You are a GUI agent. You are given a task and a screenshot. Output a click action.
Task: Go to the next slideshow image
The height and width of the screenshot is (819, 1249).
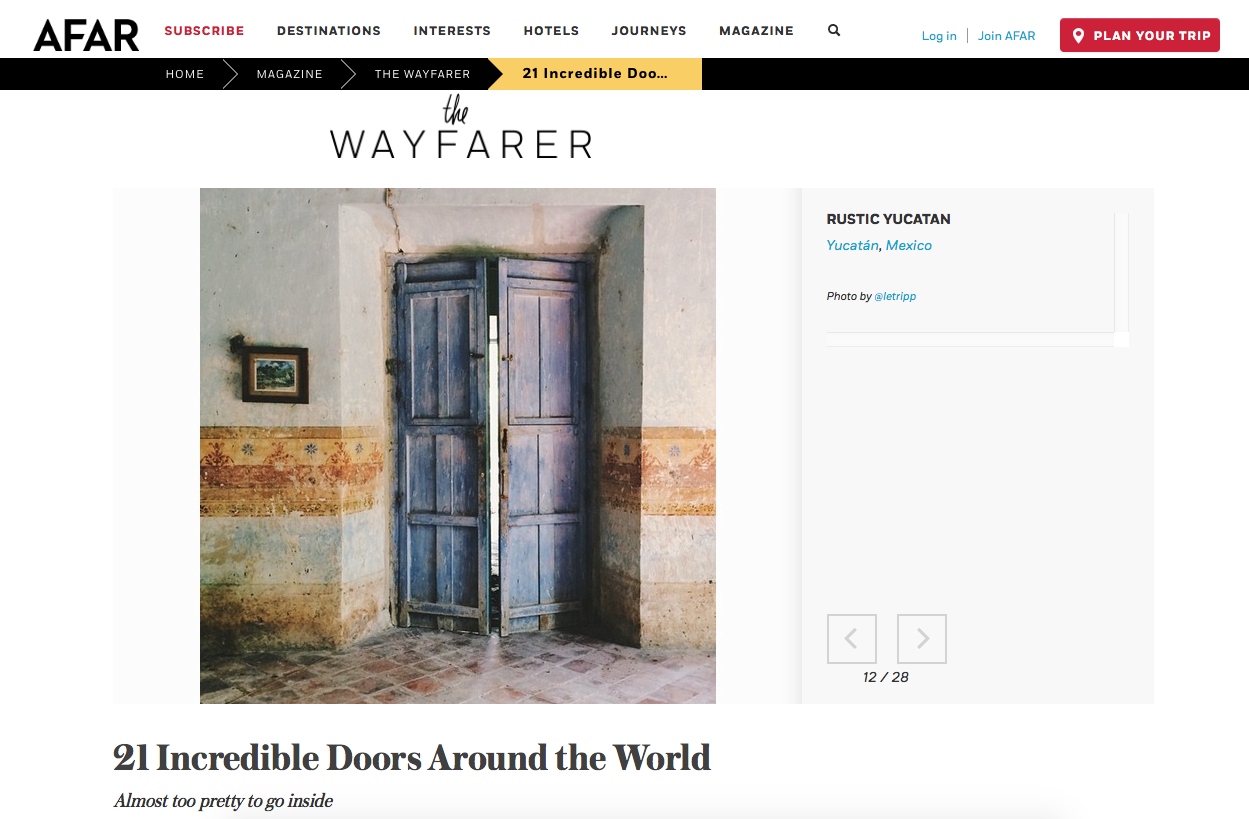coord(922,639)
